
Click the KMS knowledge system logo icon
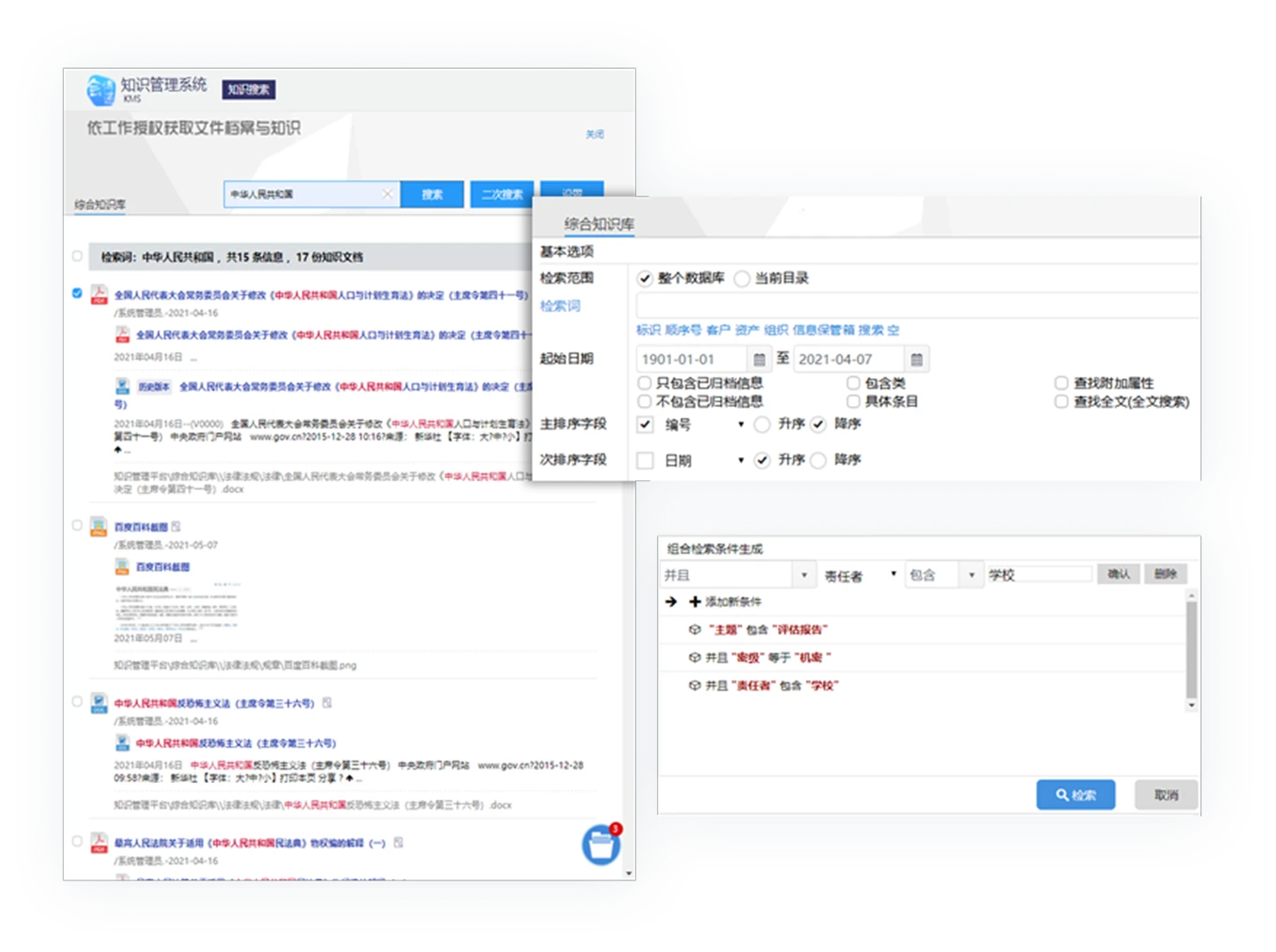pyautogui.click(x=101, y=90)
